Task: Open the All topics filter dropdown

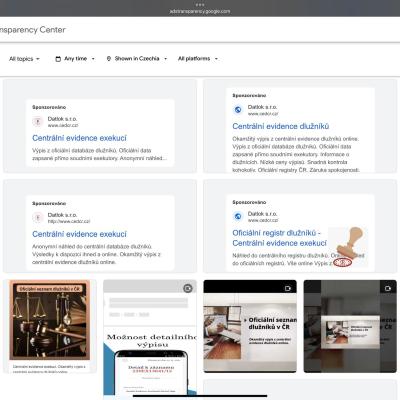Action: (x=24, y=59)
